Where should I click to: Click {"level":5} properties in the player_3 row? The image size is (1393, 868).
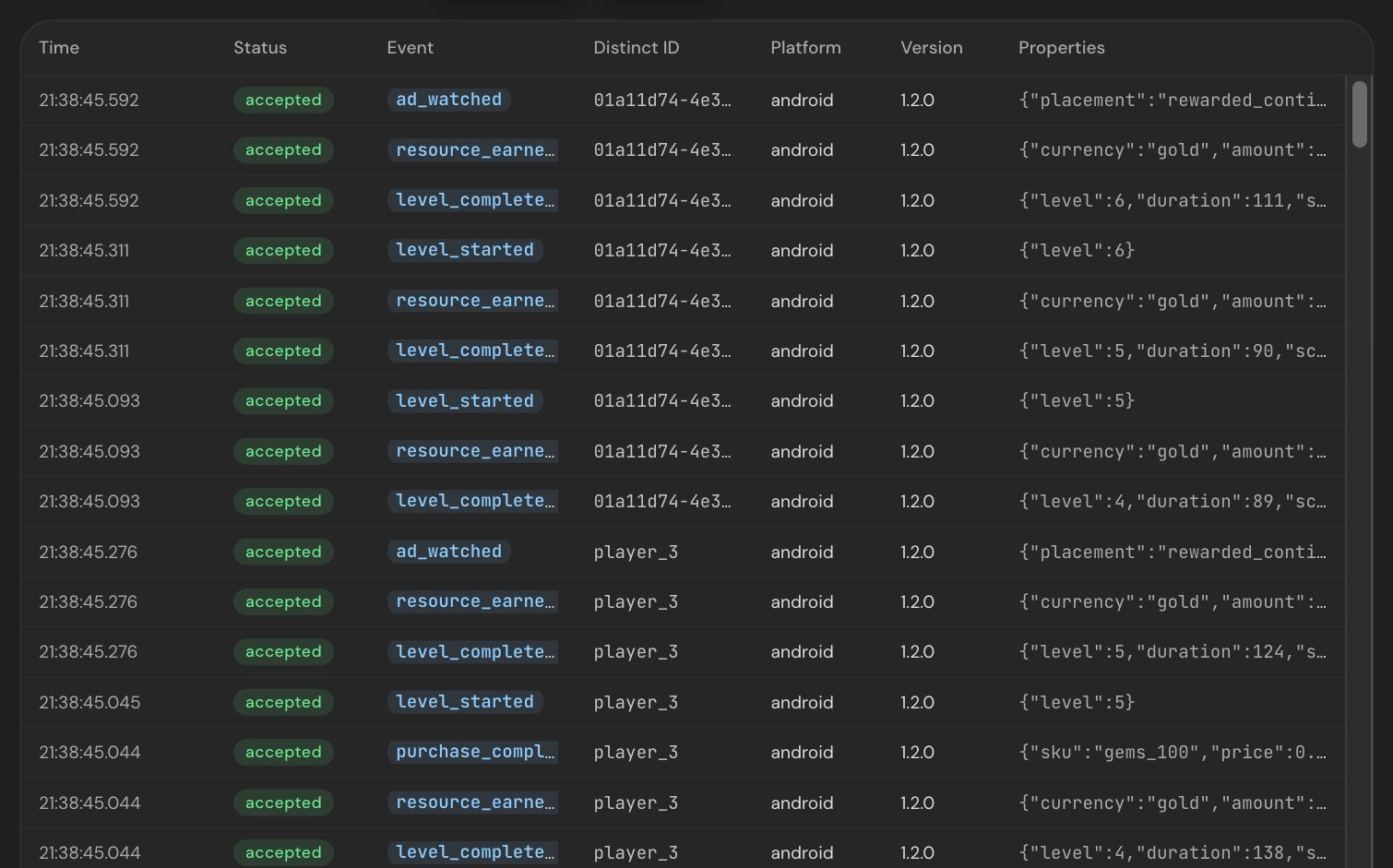(x=1077, y=702)
